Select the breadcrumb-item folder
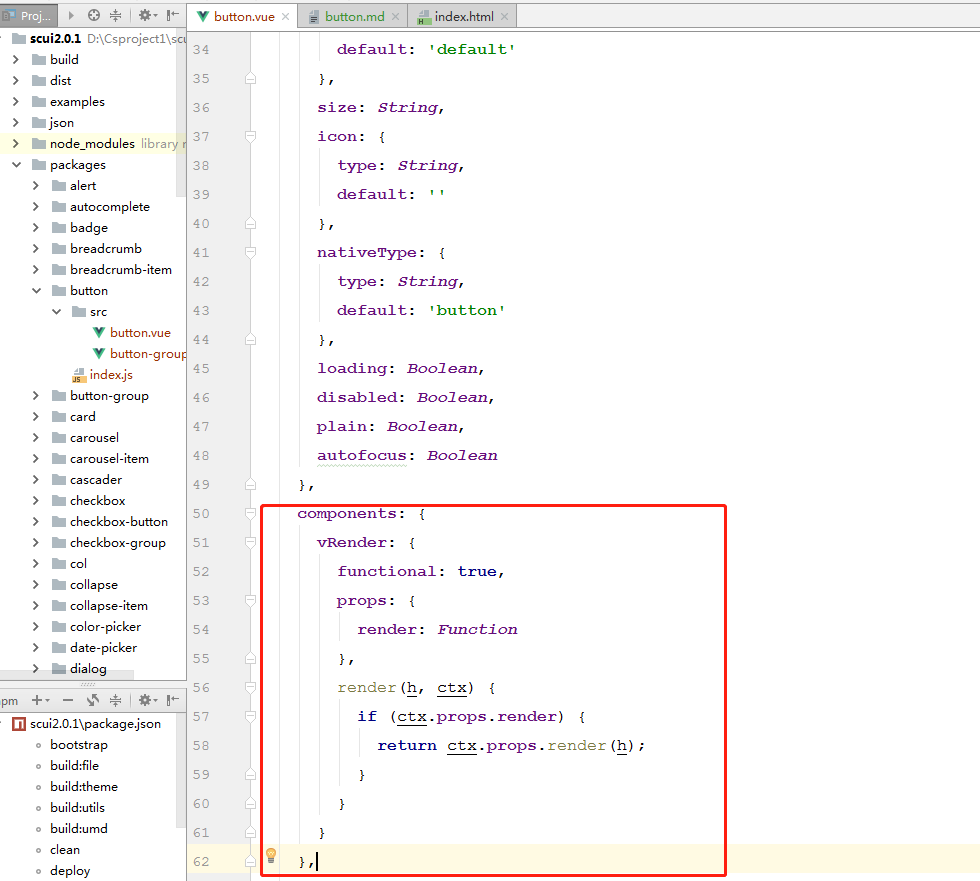 (121, 270)
